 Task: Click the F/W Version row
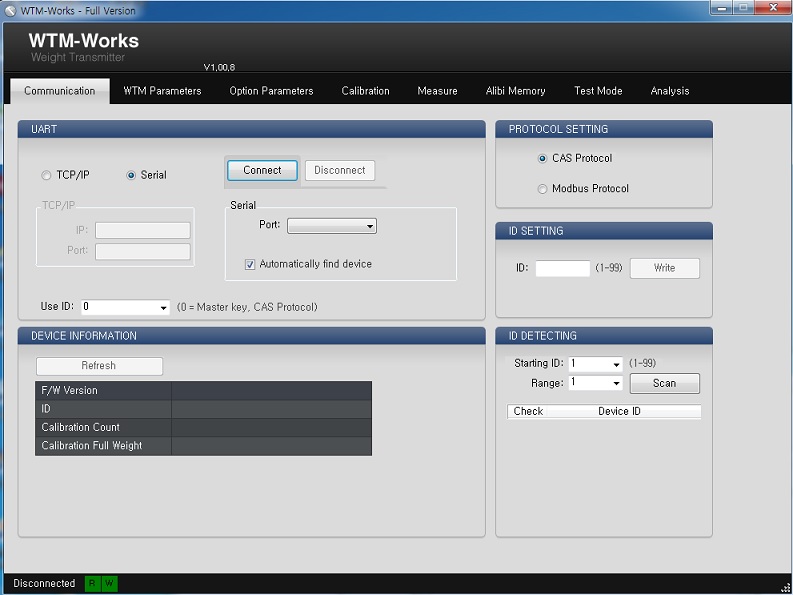[x=203, y=391]
